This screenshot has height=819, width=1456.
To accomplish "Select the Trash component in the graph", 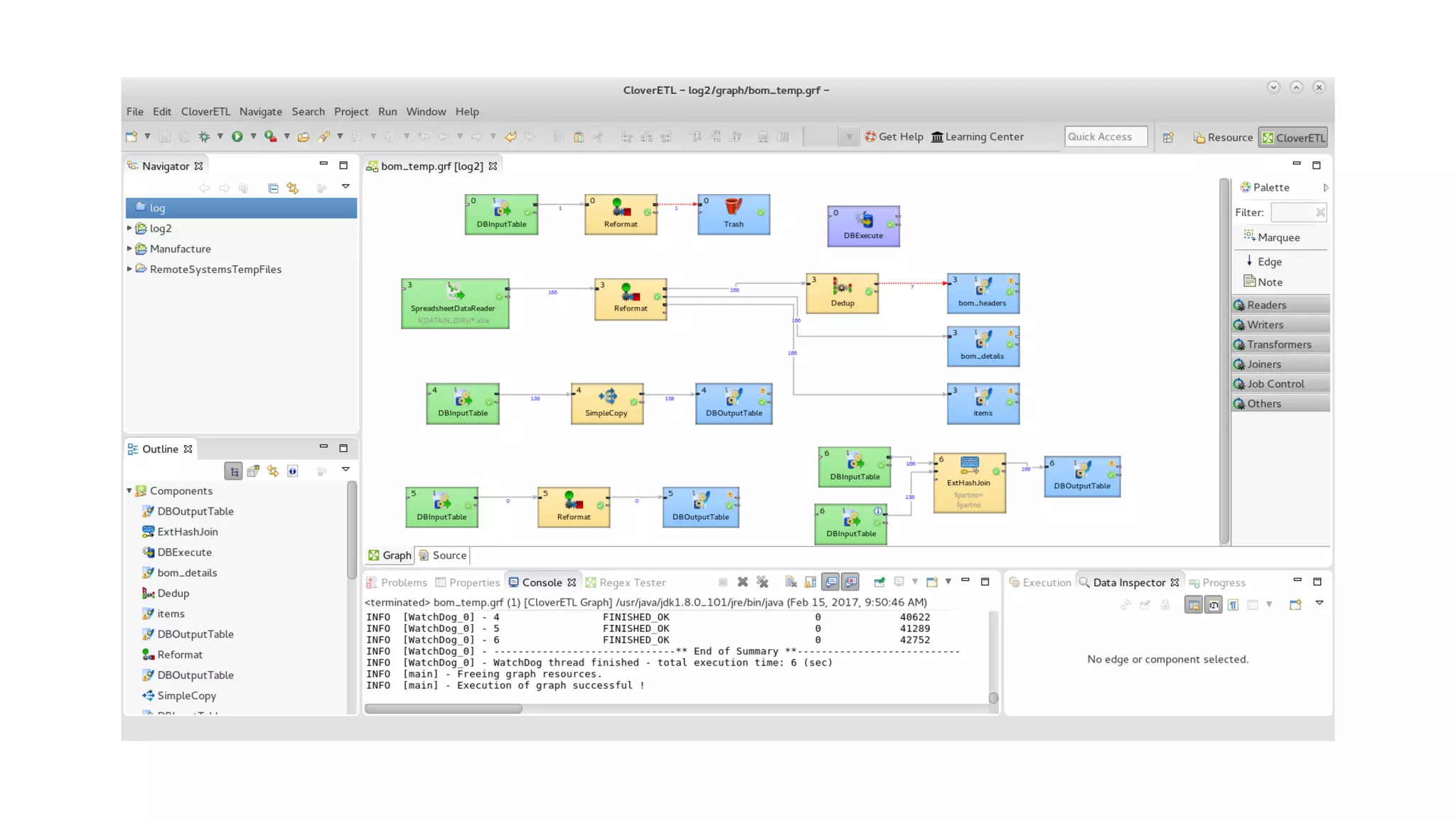I will 733,214.
